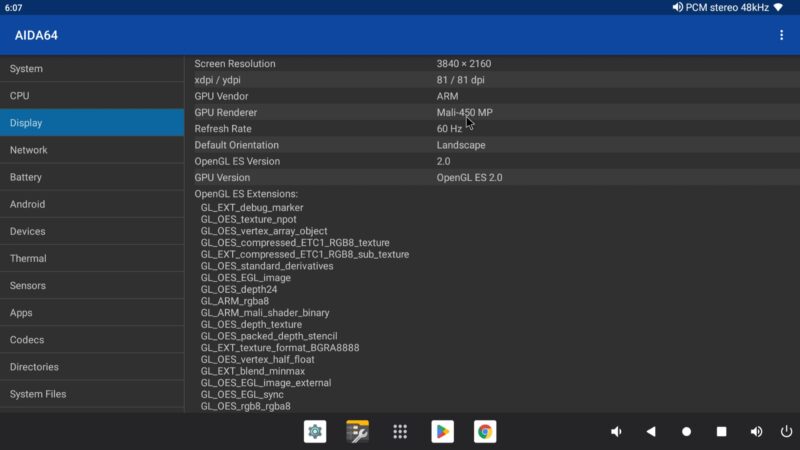Select the OpenGL ES 2.0 value
The image size is (800, 450).
[469, 178]
